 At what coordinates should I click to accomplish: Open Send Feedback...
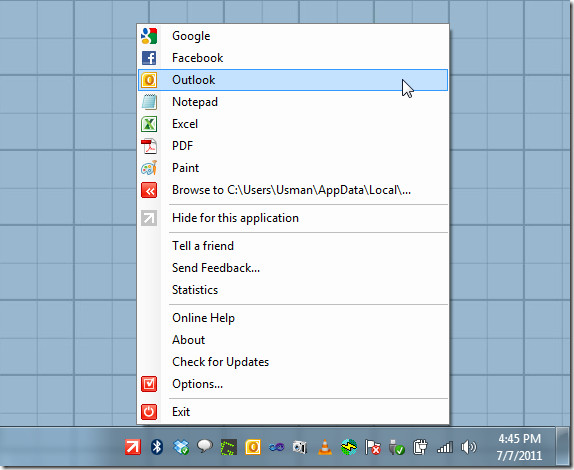click(x=293, y=268)
